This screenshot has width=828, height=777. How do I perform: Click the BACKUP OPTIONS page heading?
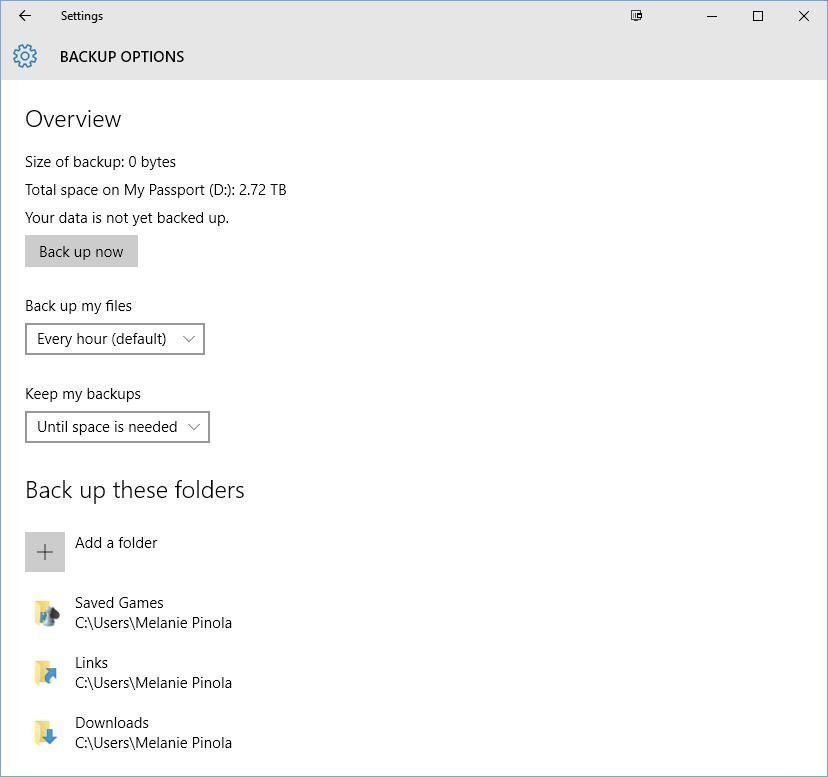122,57
